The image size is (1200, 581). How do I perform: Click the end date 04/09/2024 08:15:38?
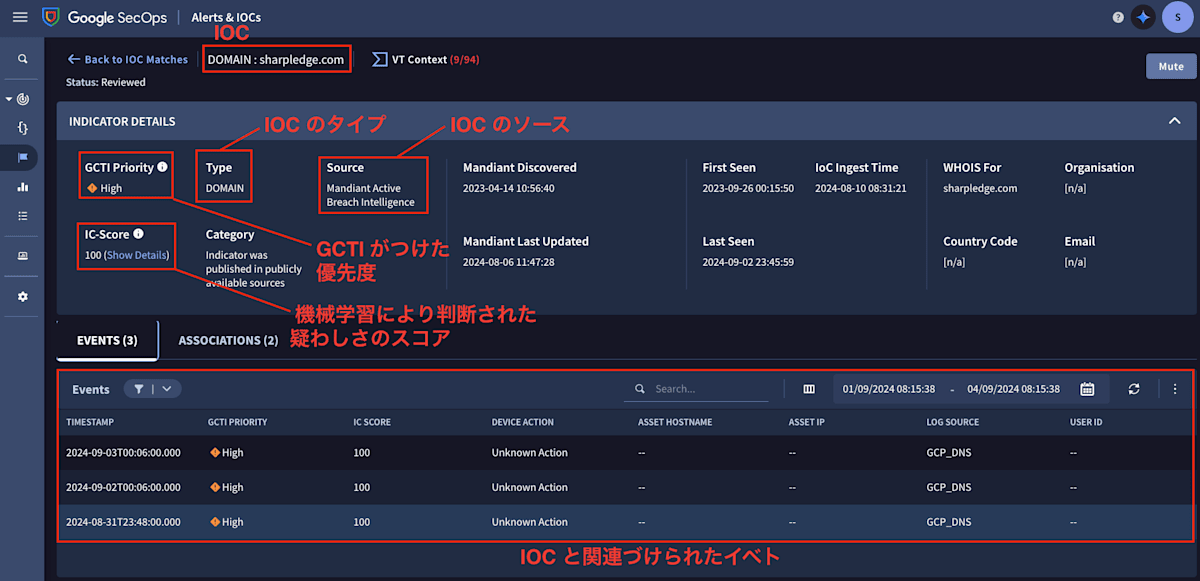pyautogui.click(x=1013, y=389)
